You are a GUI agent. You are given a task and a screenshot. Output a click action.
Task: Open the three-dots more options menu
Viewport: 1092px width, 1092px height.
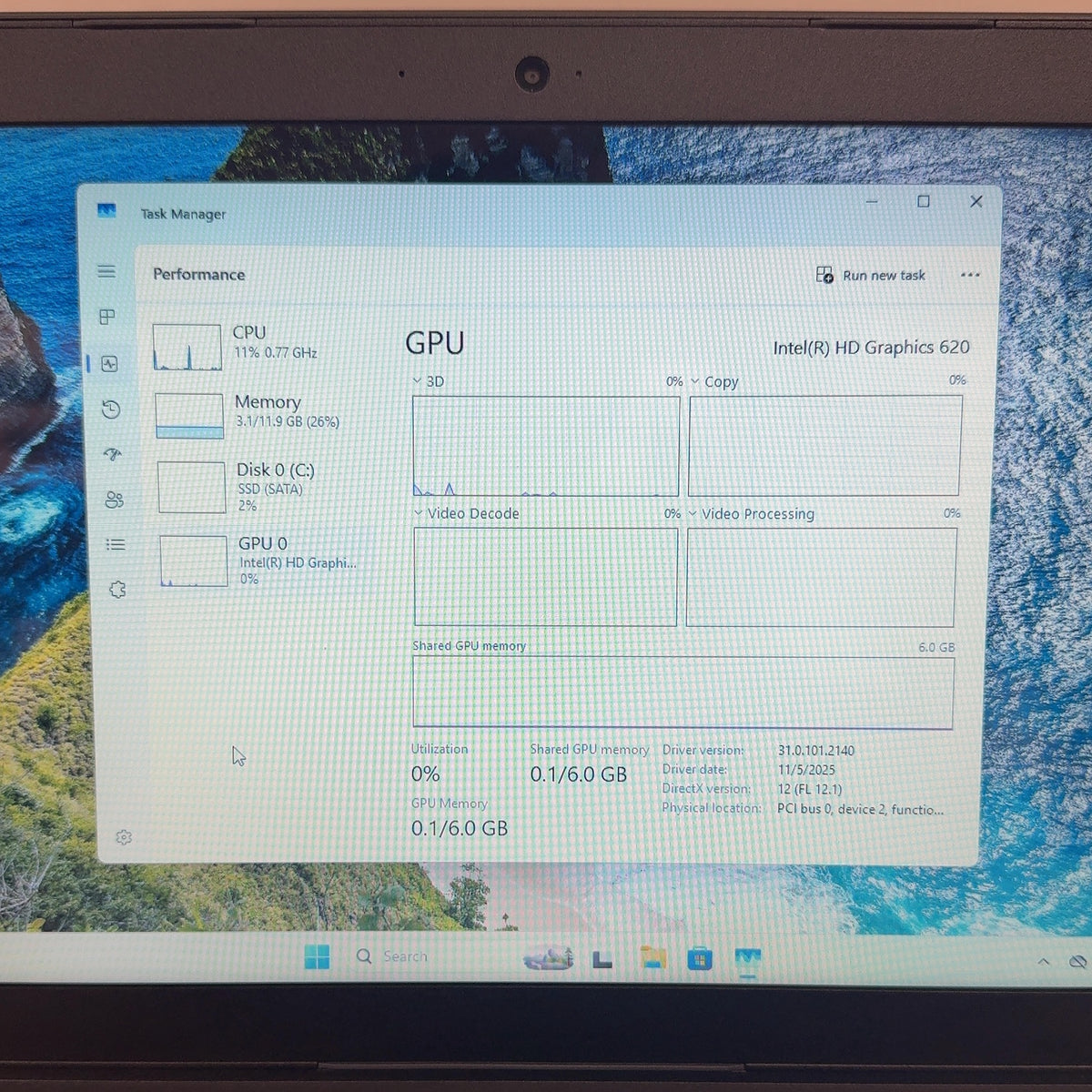(970, 275)
